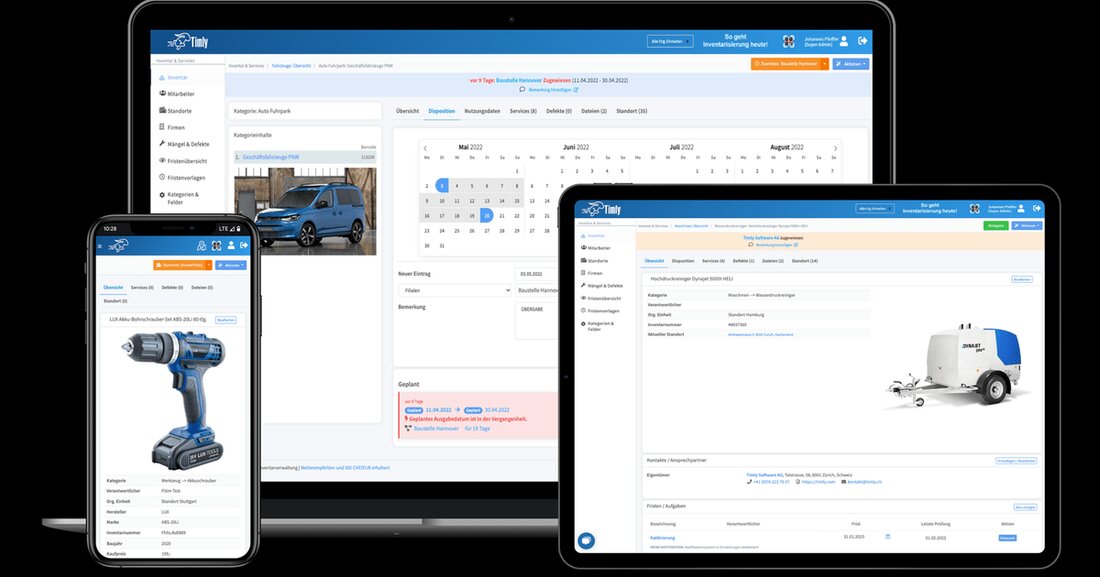The image size is (1100, 577).
Task: Go to next month in the laptop calendar
Action: [x=835, y=148]
